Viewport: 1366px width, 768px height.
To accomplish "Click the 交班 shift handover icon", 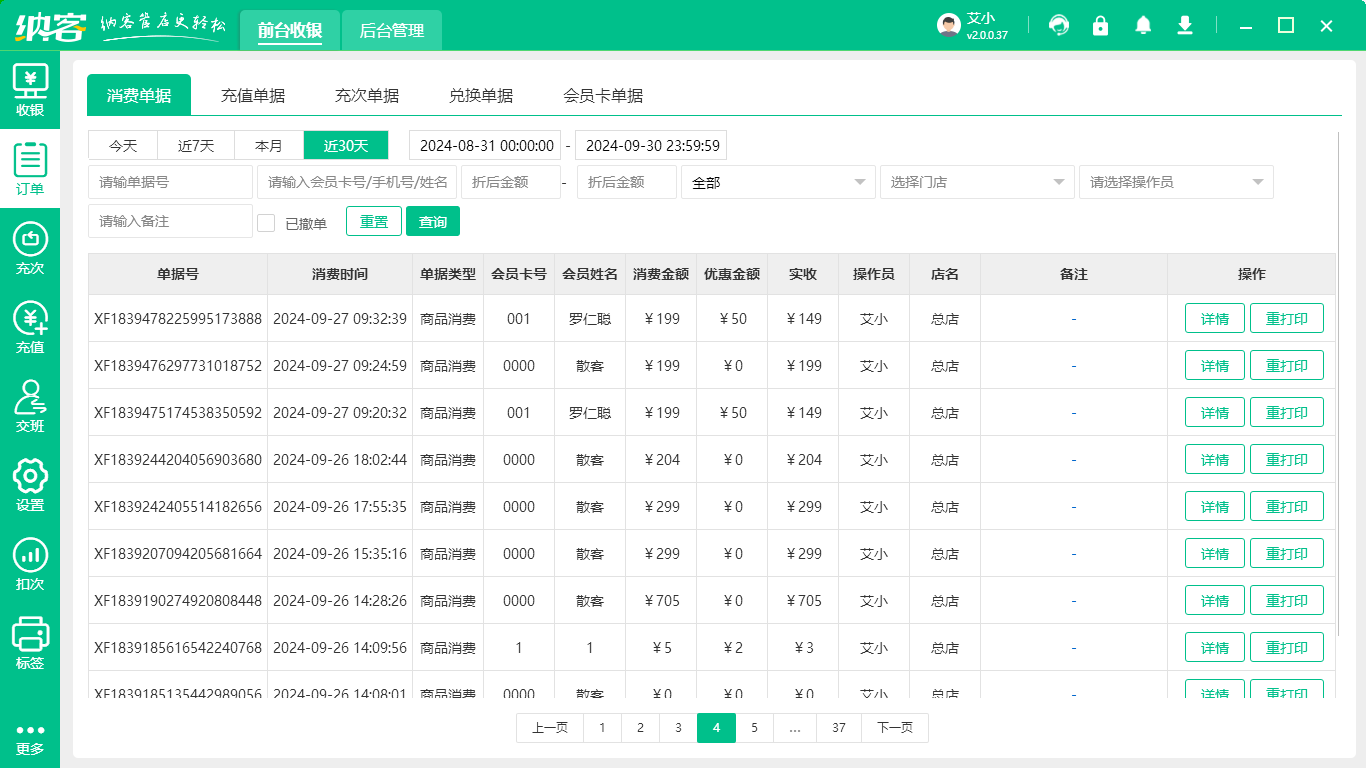I will (30, 408).
